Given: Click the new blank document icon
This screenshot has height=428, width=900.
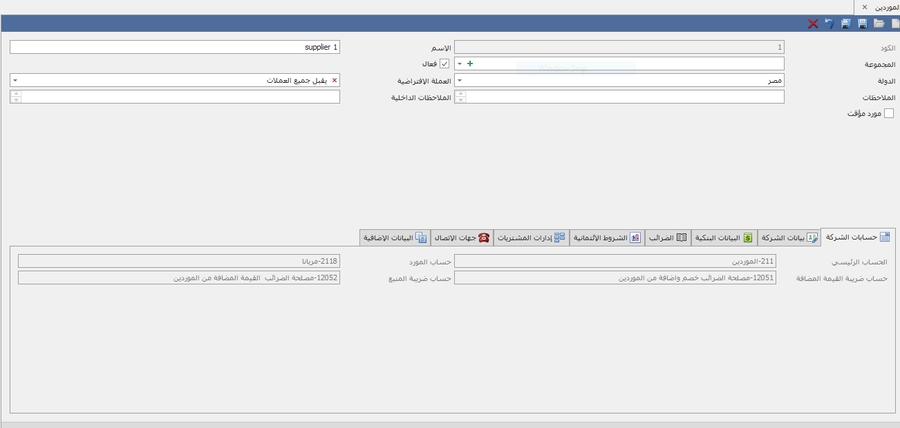Looking at the screenshot, I should (x=894, y=23).
